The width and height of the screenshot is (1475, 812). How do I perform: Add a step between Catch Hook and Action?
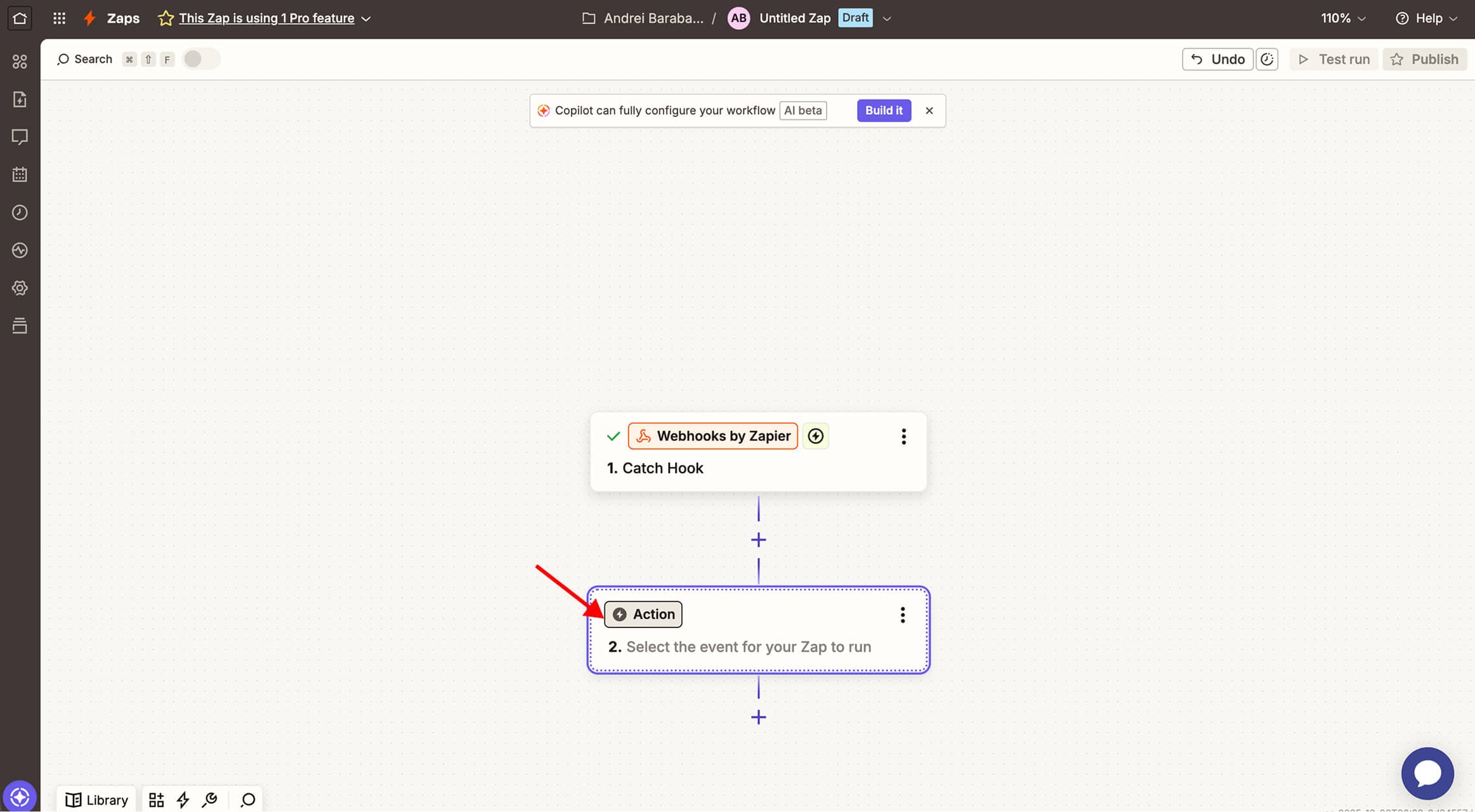click(x=758, y=540)
